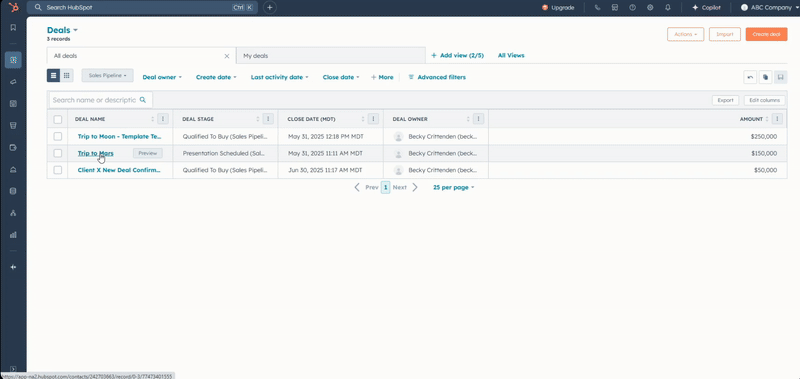The width and height of the screenshot is (800, 379).
Task: Click the plus quick-create icon in top bar
Action: tap(270, 8)
